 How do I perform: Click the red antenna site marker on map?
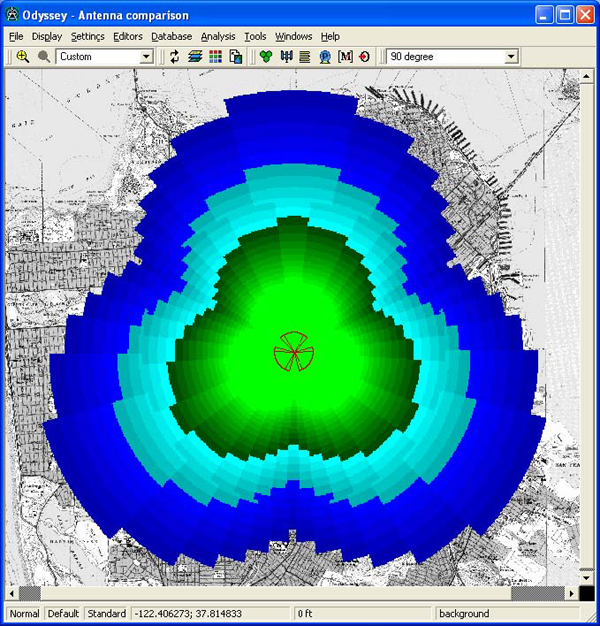(296, 352)
